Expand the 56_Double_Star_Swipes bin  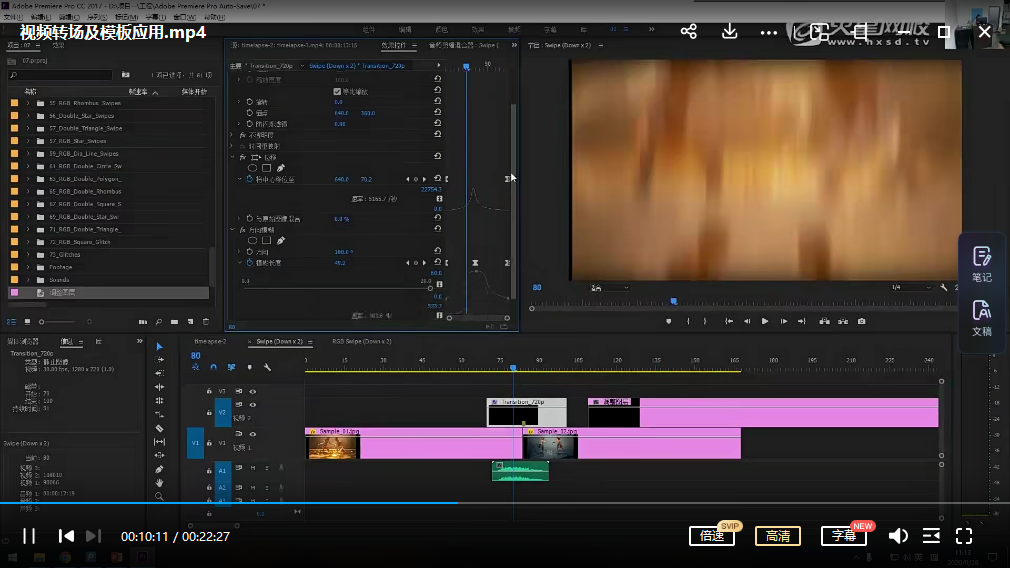pos(28,116)
